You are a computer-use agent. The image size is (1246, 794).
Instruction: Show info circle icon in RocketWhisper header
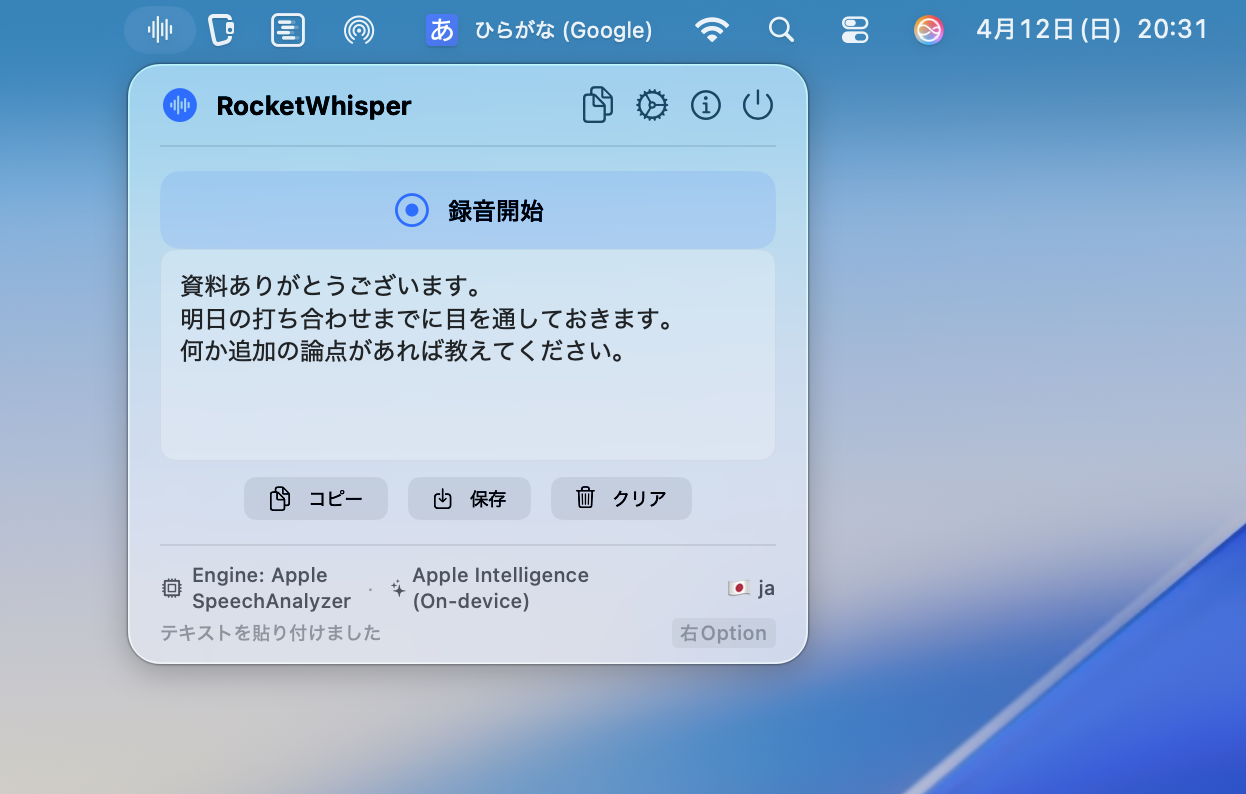[x=706, y=105]
